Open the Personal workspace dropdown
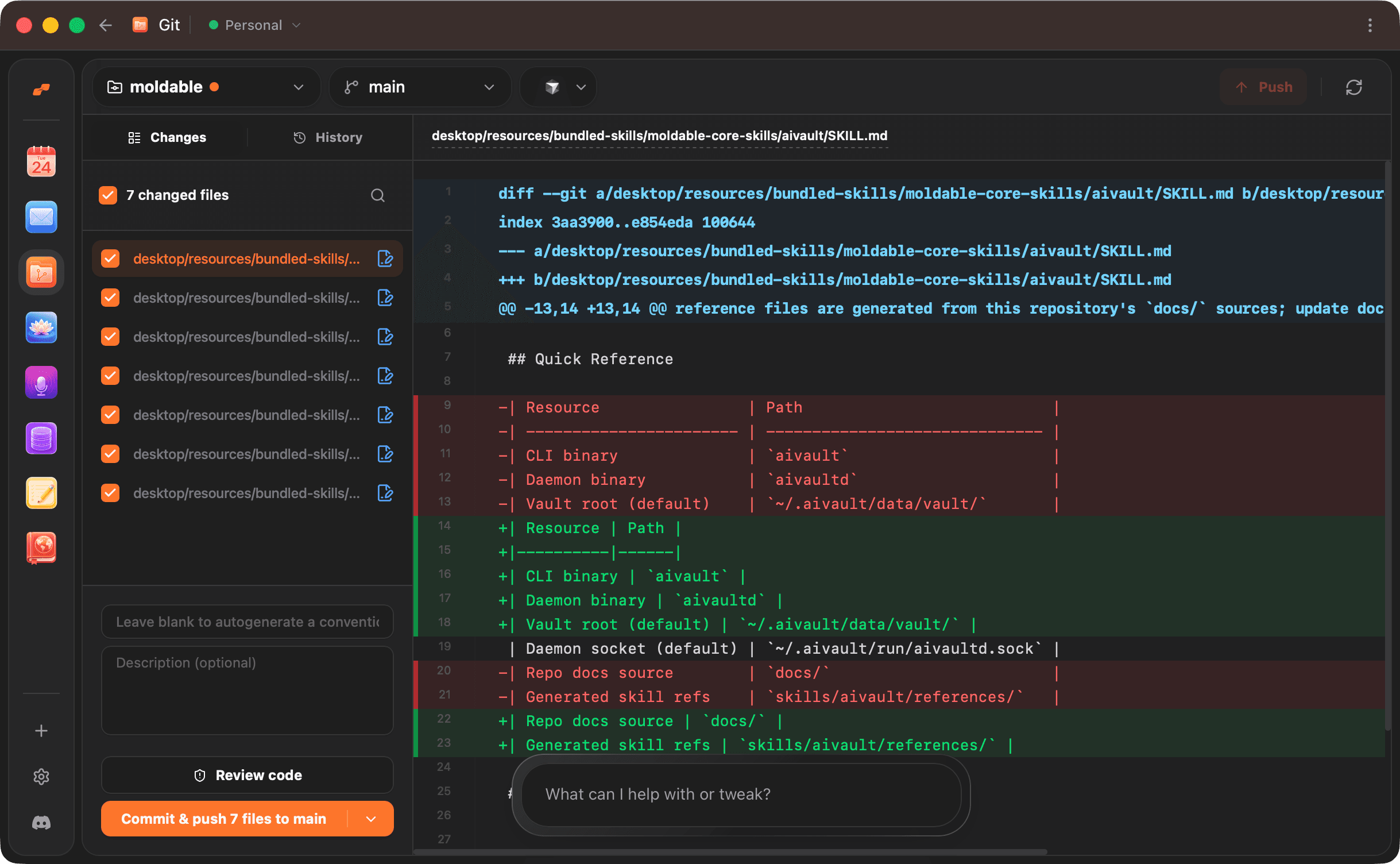Image resolution: width=1400 pixels, height=864 pixels. point(254,25)
